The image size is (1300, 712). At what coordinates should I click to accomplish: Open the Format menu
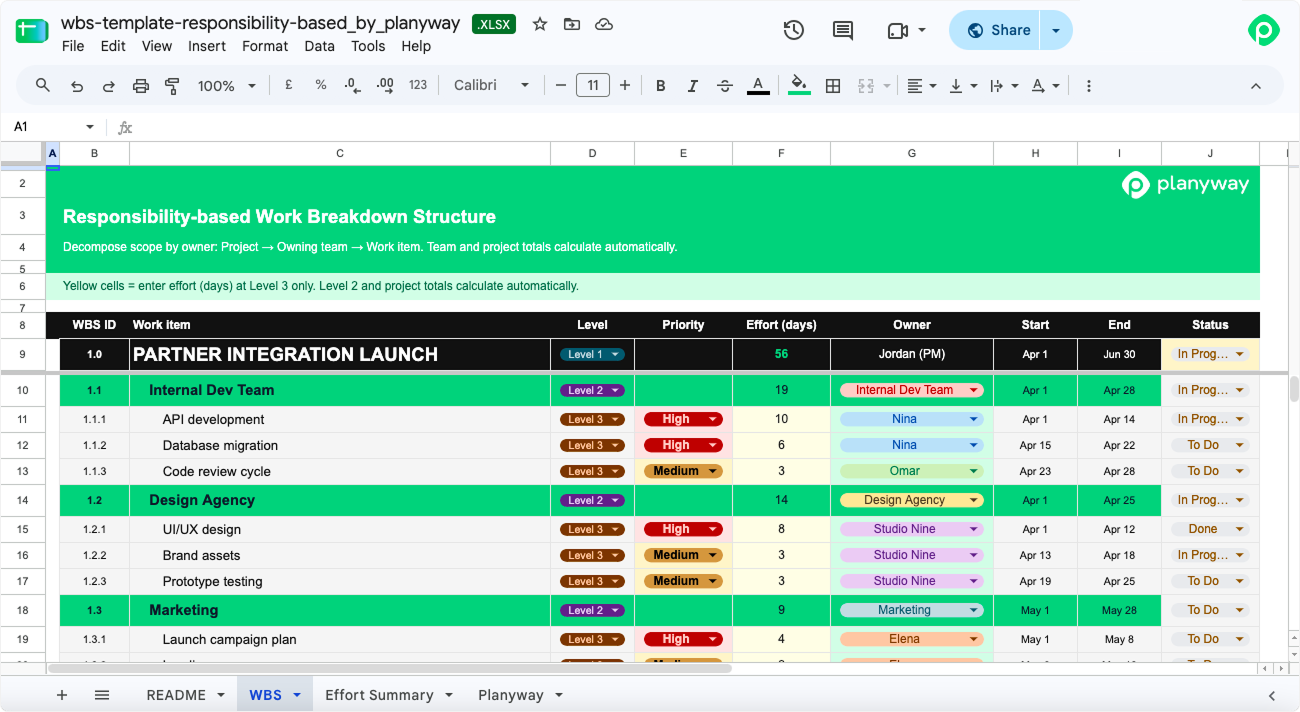tap(265, 46)
